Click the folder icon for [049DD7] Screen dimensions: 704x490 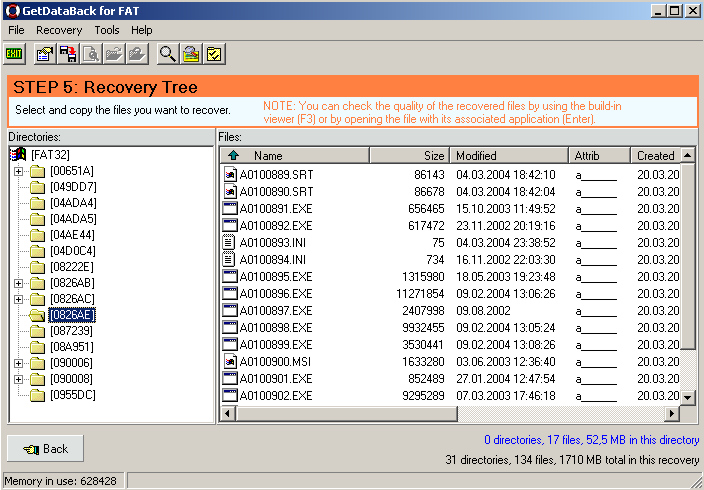pyautogui.click(x=38, y=187)
